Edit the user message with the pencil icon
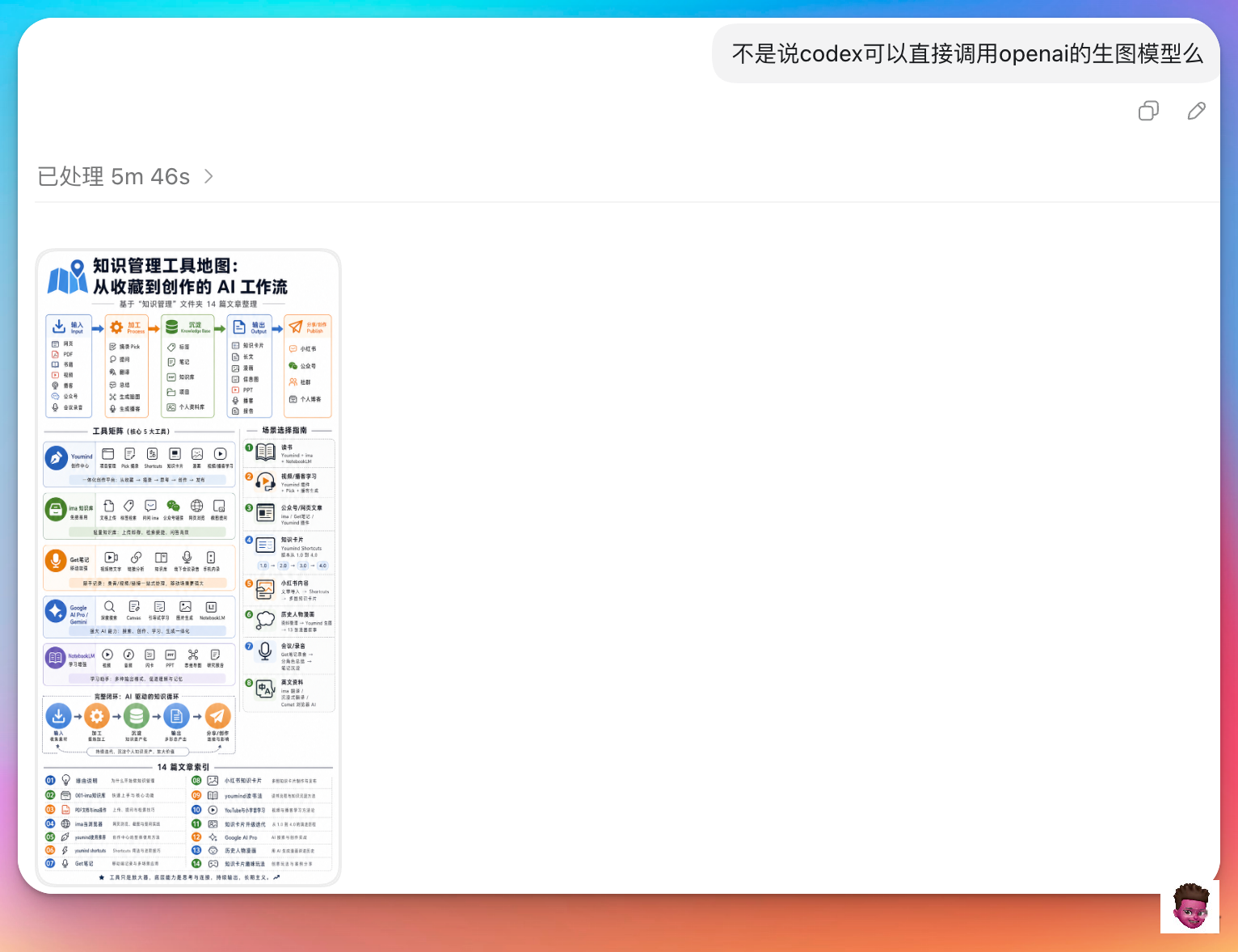Viewport: 1238px width, 952px height. tap(1197, 111)
